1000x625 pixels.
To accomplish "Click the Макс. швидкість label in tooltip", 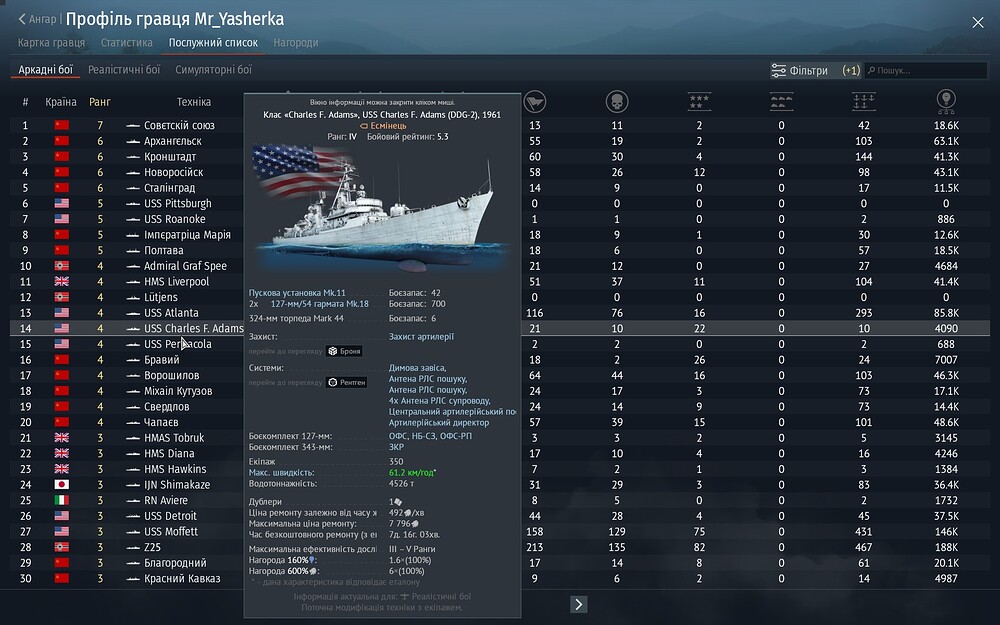I will coord(281,473).
